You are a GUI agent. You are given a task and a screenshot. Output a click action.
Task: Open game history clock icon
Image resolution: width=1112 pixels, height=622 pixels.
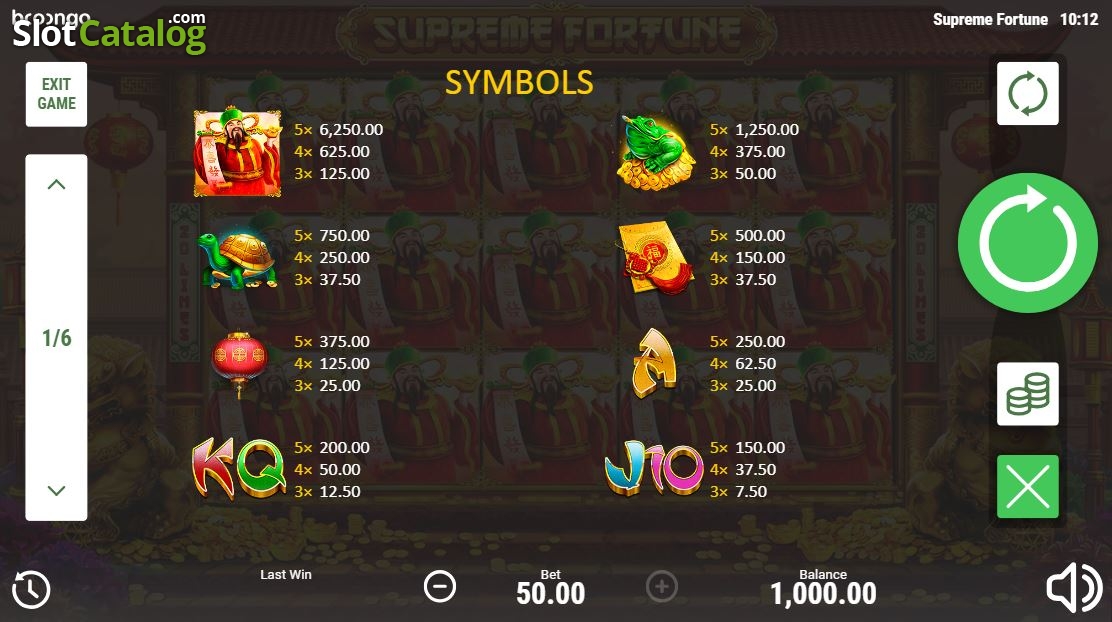tap(31, 590)
